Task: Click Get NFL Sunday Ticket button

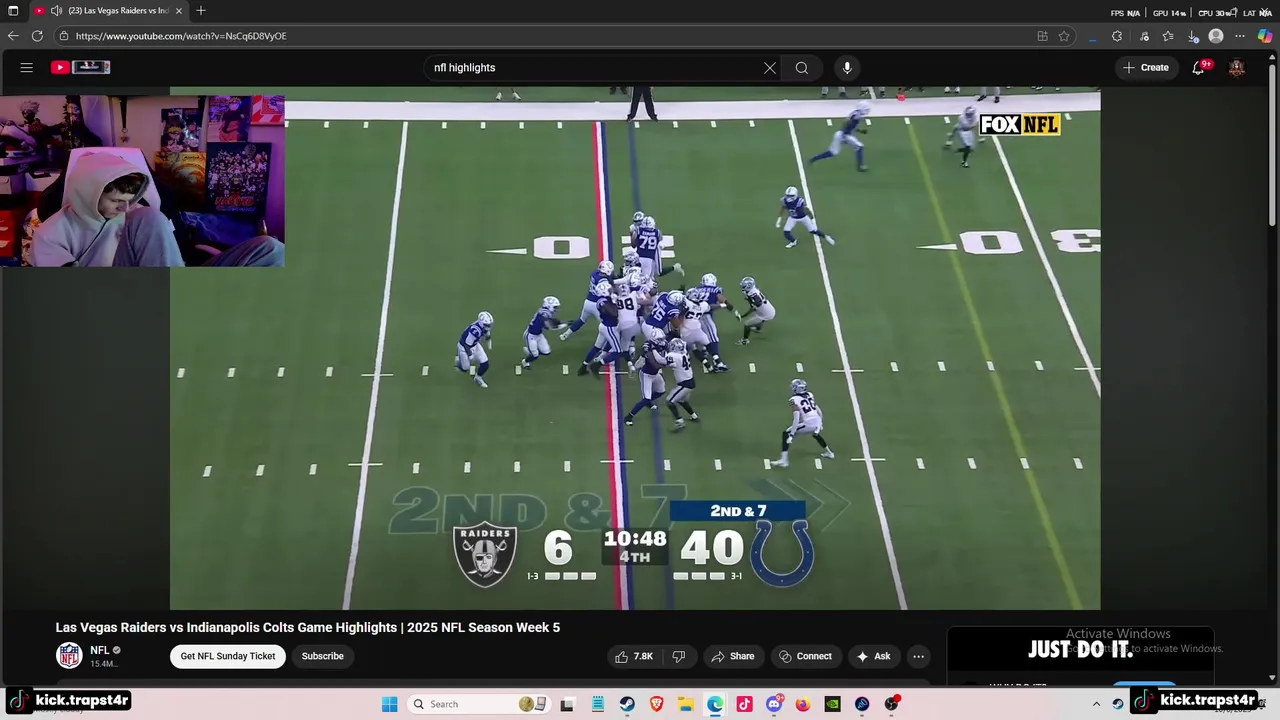Action: [228, 656]
